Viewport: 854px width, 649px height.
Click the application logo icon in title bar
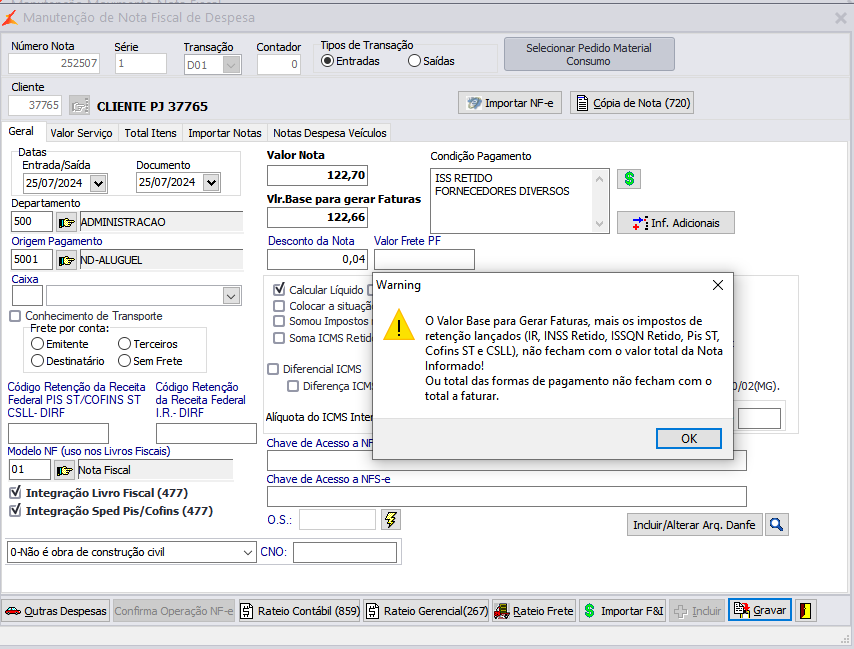pos(10,18)
